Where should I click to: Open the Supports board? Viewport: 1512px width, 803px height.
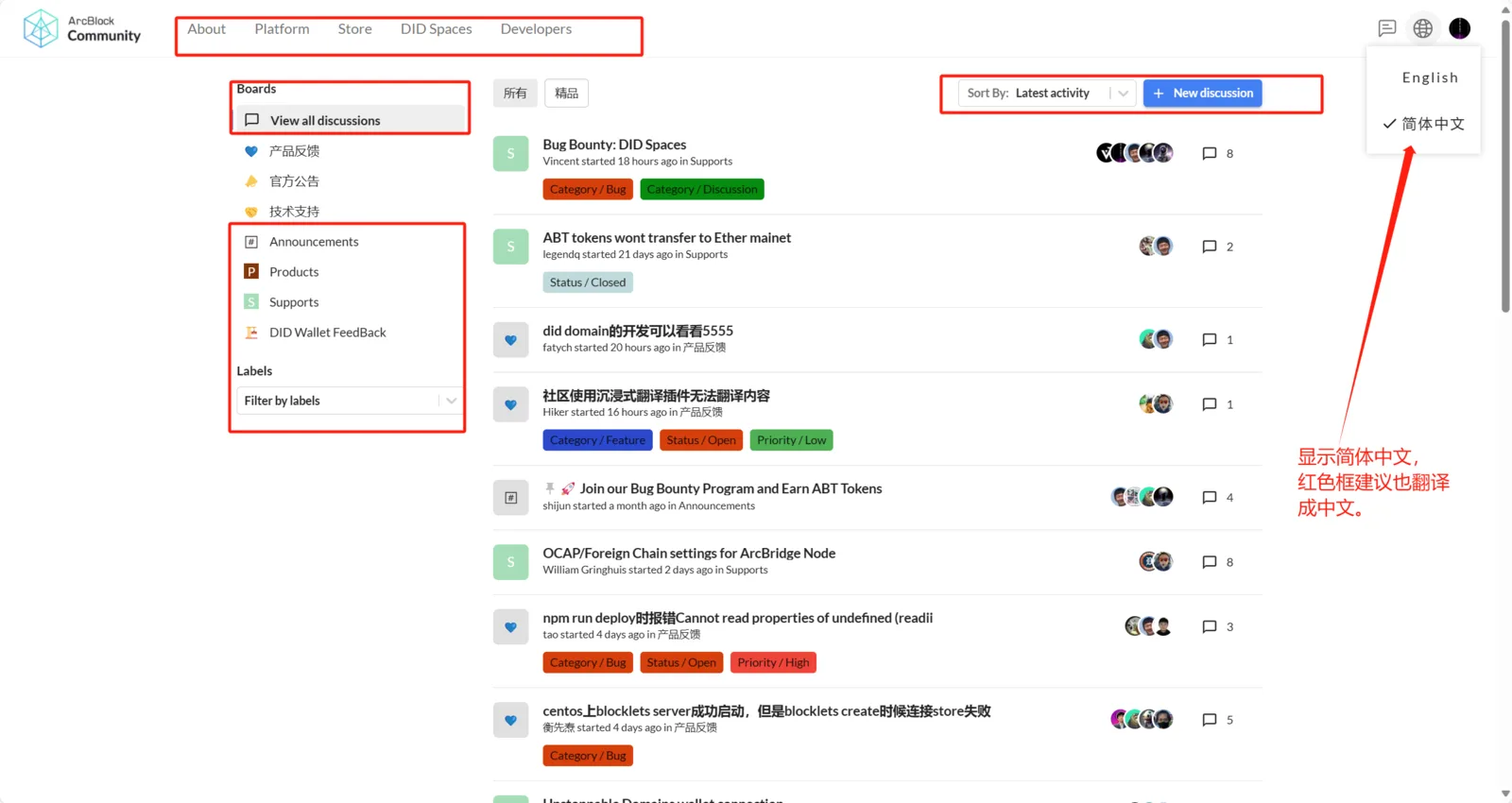click(294, 302)
